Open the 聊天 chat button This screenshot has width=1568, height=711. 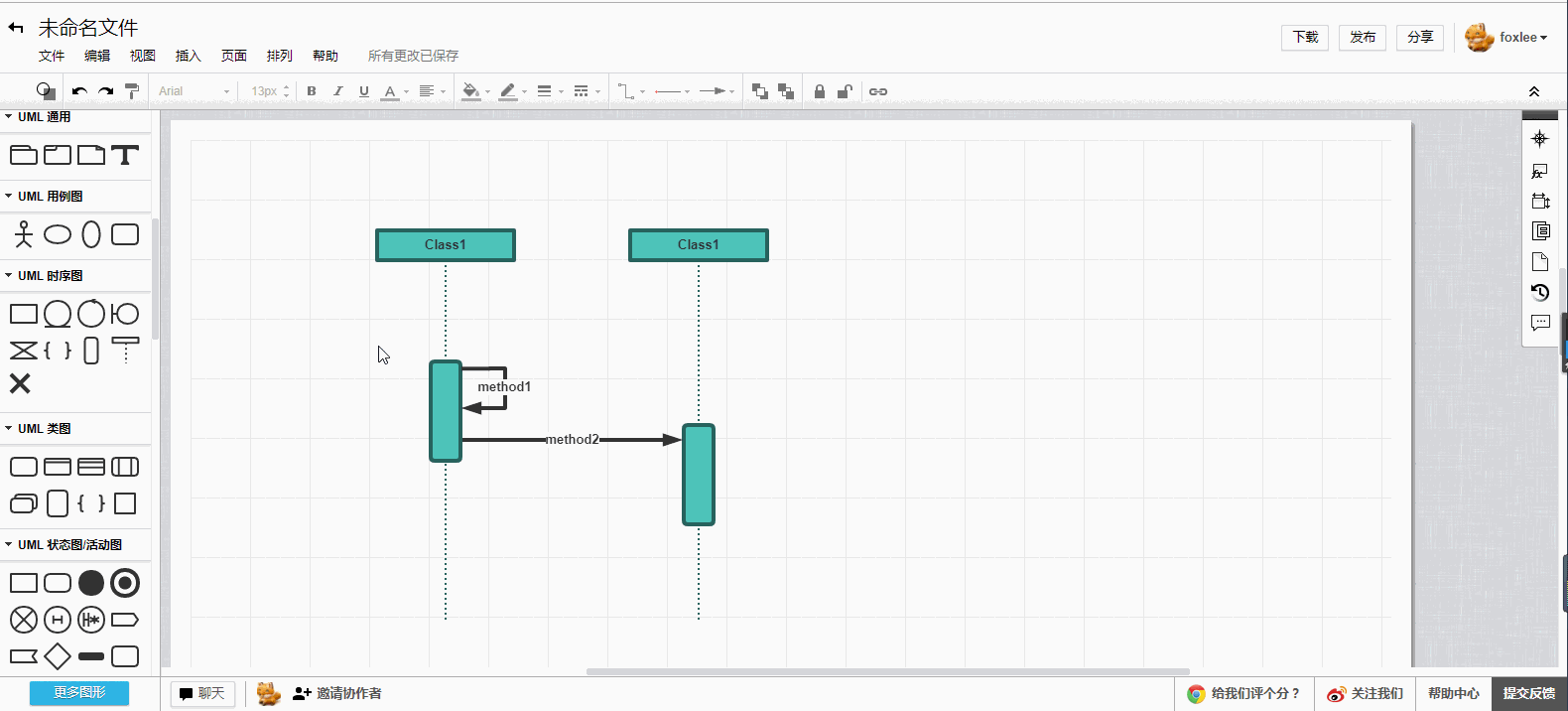tap(203, 693)
